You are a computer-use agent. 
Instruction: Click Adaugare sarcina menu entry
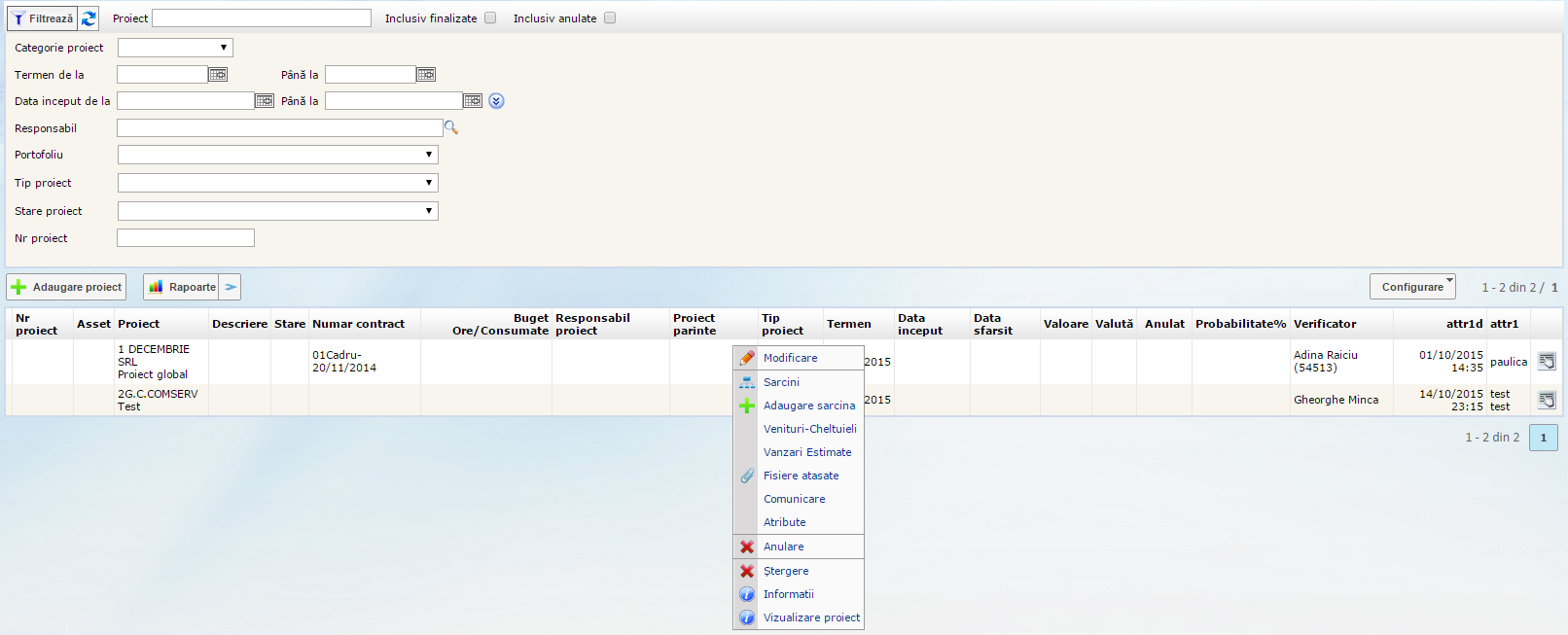pos(808,406)
